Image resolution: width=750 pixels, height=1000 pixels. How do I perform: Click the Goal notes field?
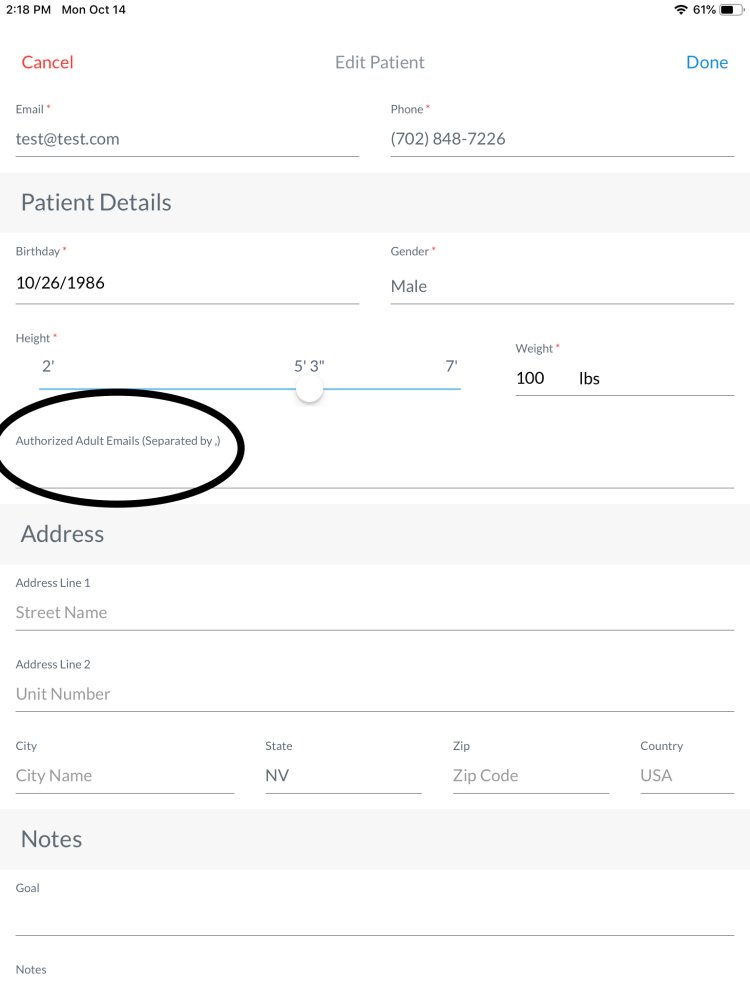point(374,918)
